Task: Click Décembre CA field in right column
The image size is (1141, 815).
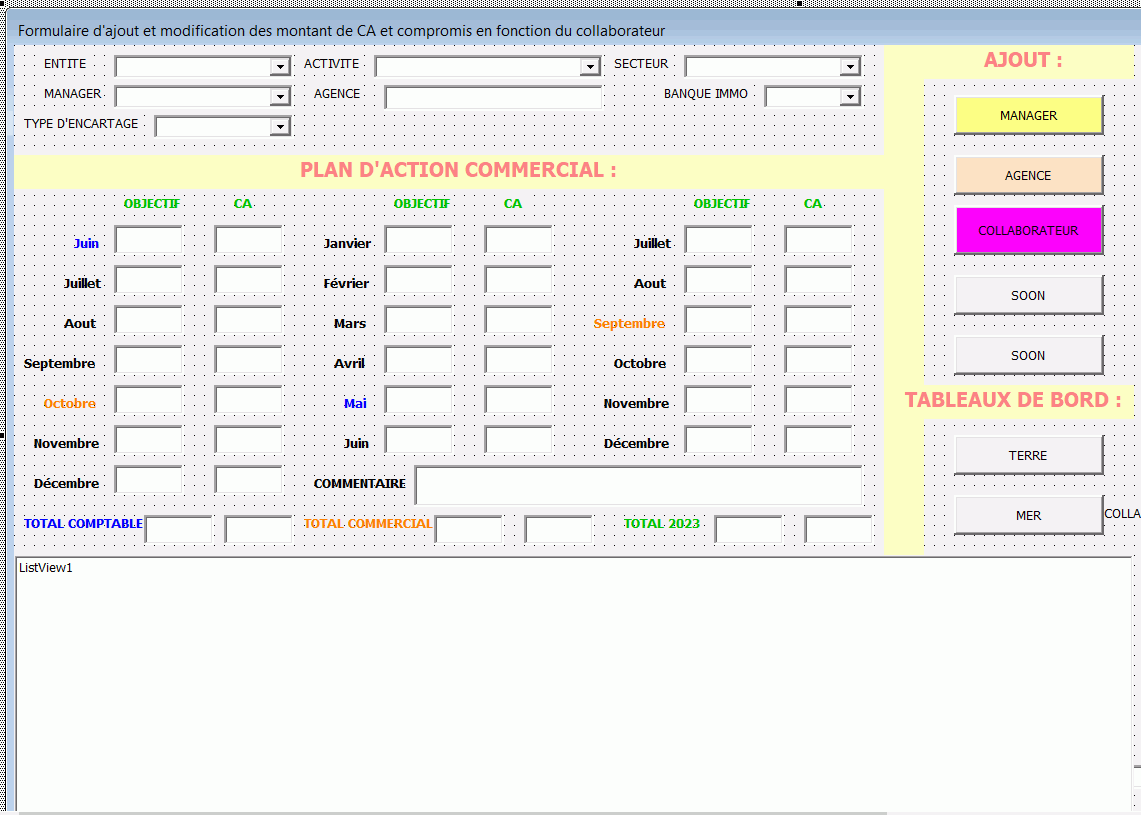Action: click(x=819, y=440)
